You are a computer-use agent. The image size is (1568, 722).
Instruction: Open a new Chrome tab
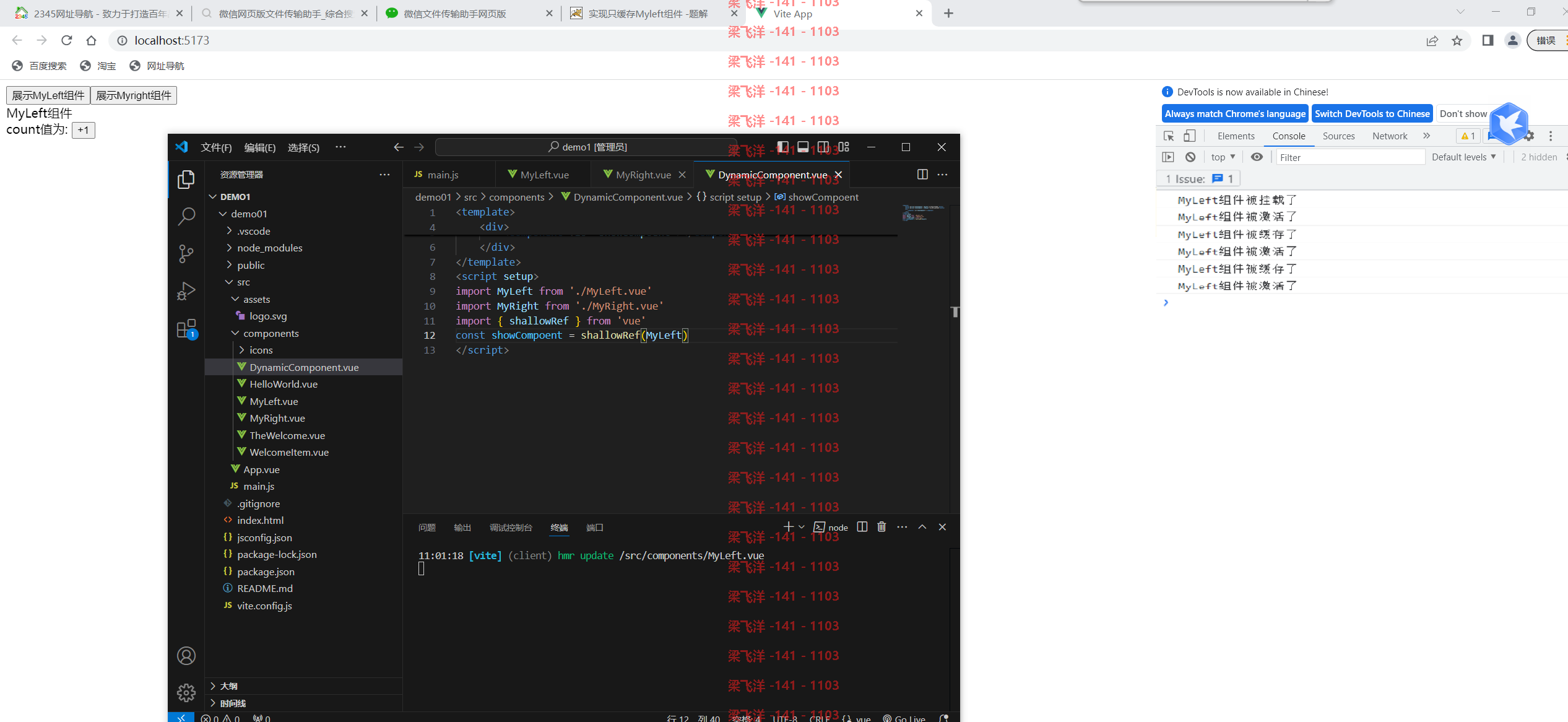tap(948, 14)
